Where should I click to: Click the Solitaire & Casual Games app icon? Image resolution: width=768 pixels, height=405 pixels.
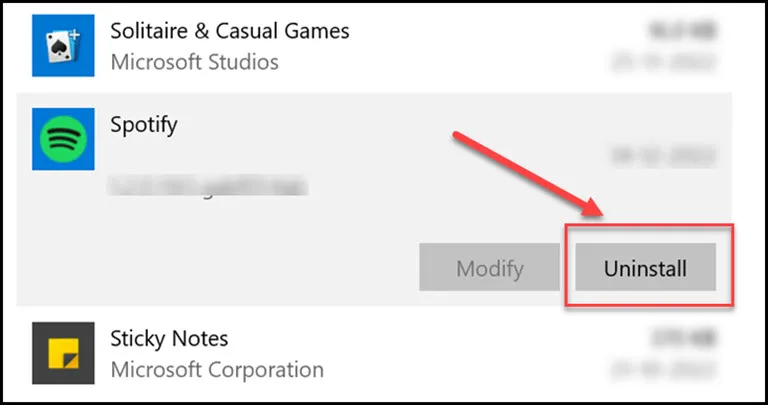(x=63, y=46)
